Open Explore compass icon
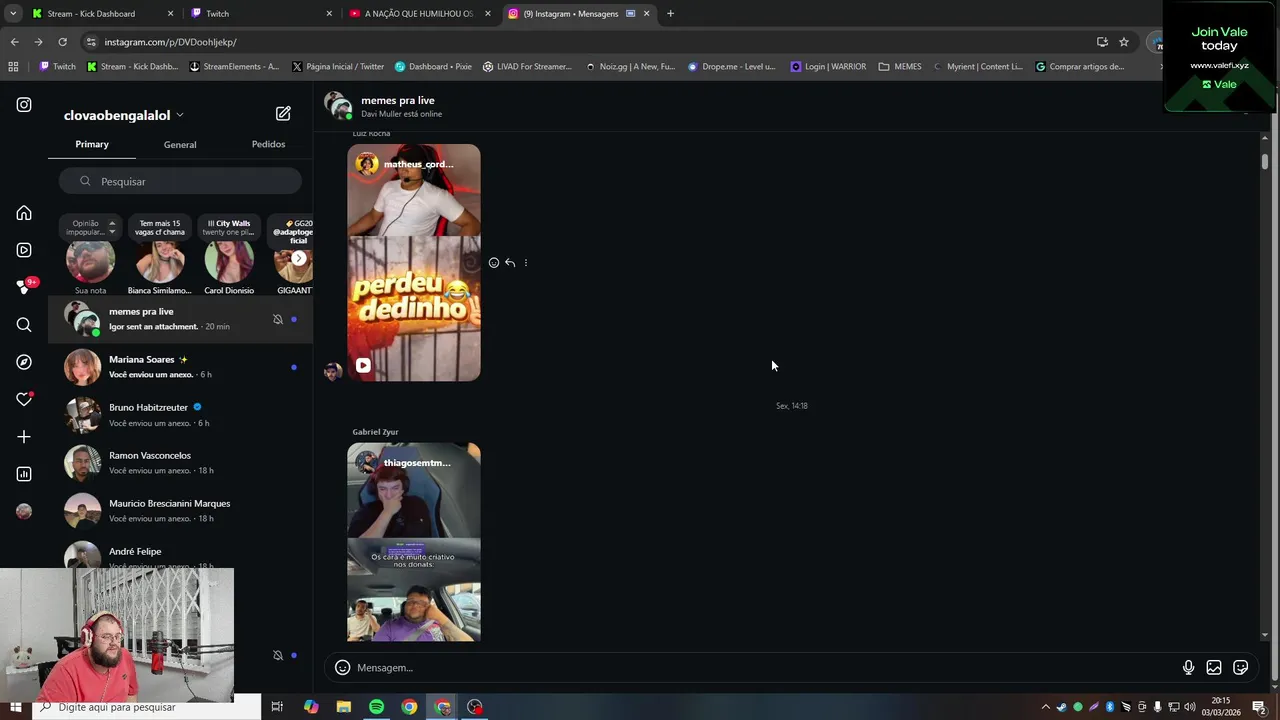Viewport: 1280px width, 720px height. (24, 362)
